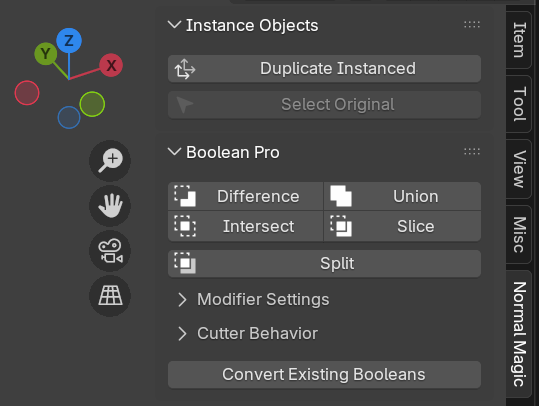Click the pan hand viewport icon

coord(110,206)
